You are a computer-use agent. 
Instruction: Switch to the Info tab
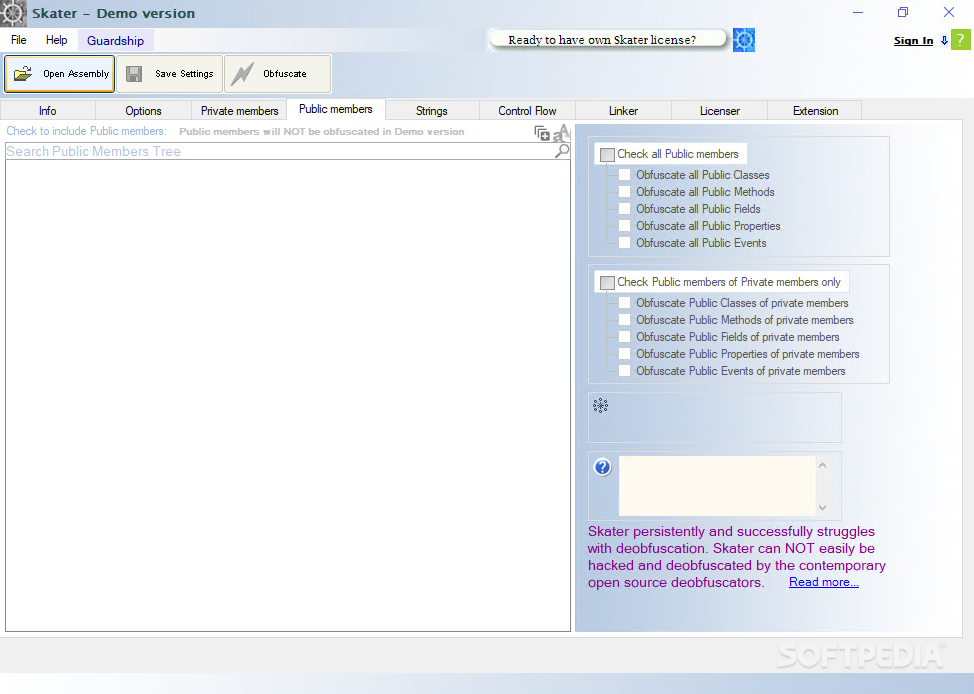coord(48,111)
